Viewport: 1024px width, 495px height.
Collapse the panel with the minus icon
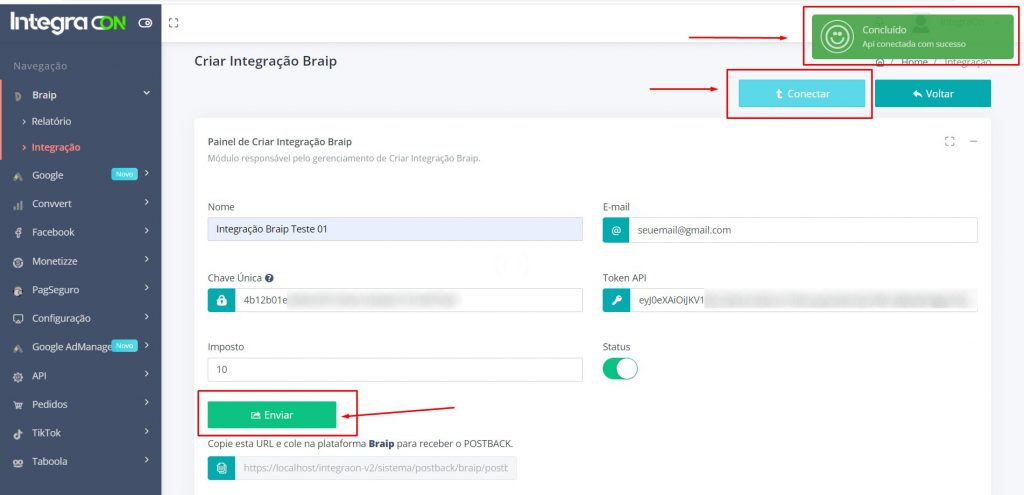click(x=973, y=142)
